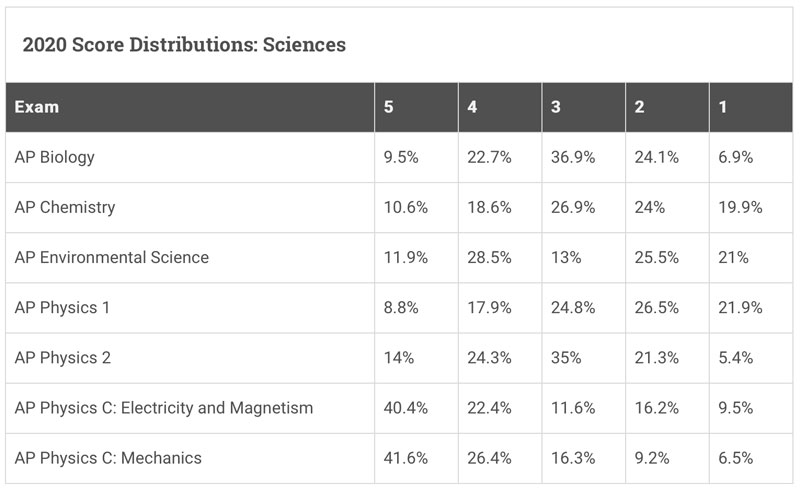Click the AP Physics 2 row label
Image resolution: width=800 pixels, height=490 pixels.
[x=62, y=357]
